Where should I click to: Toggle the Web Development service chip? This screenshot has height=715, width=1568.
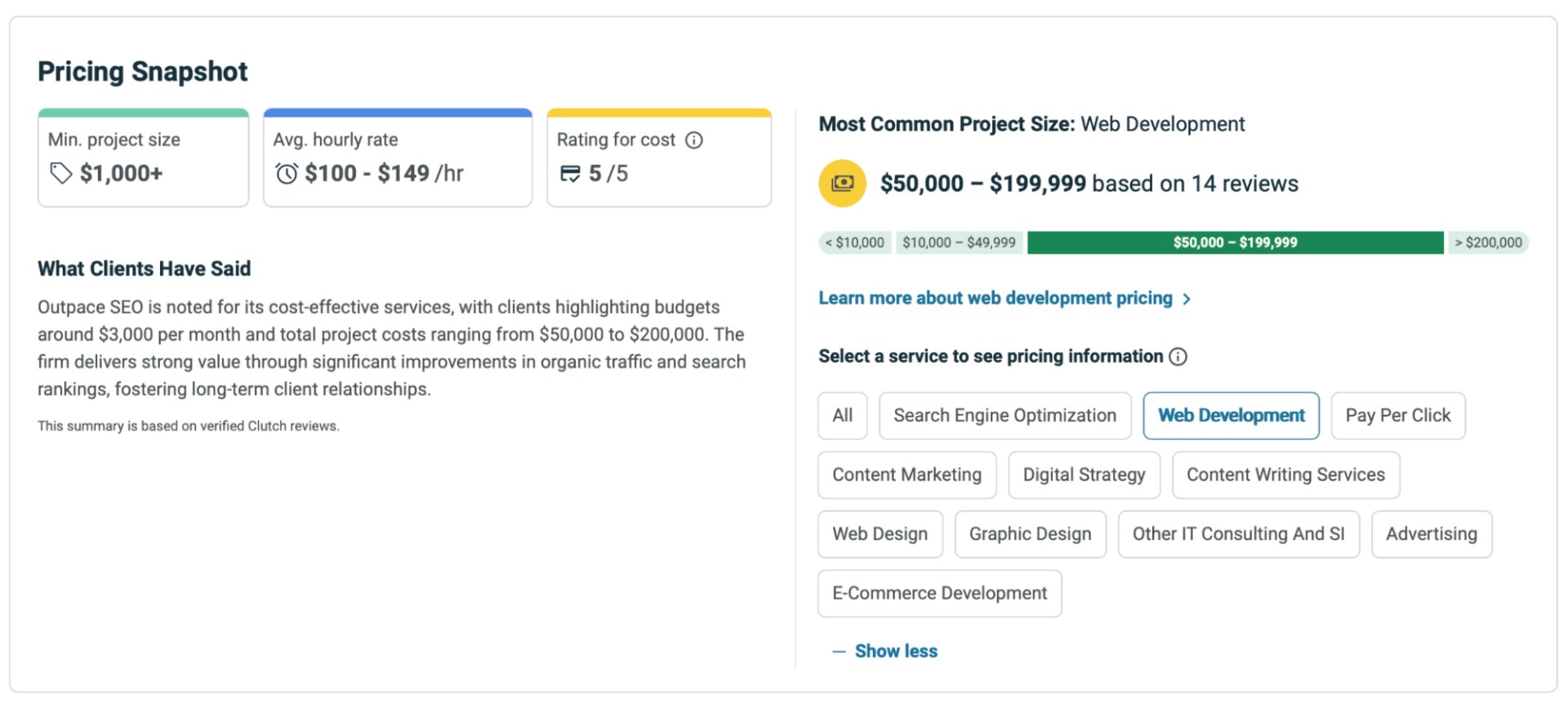click(1231, 415)
